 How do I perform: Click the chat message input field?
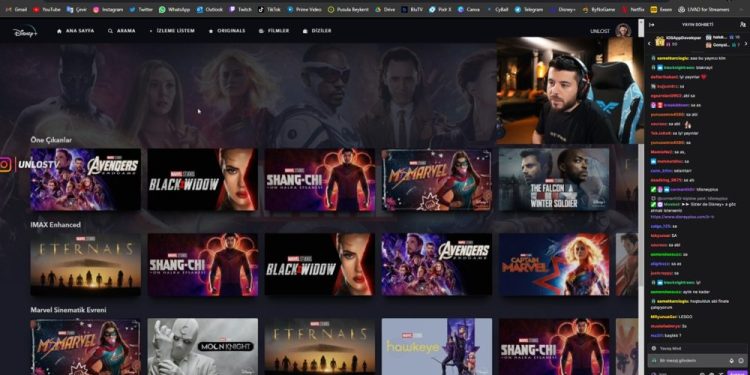(697, 360)
